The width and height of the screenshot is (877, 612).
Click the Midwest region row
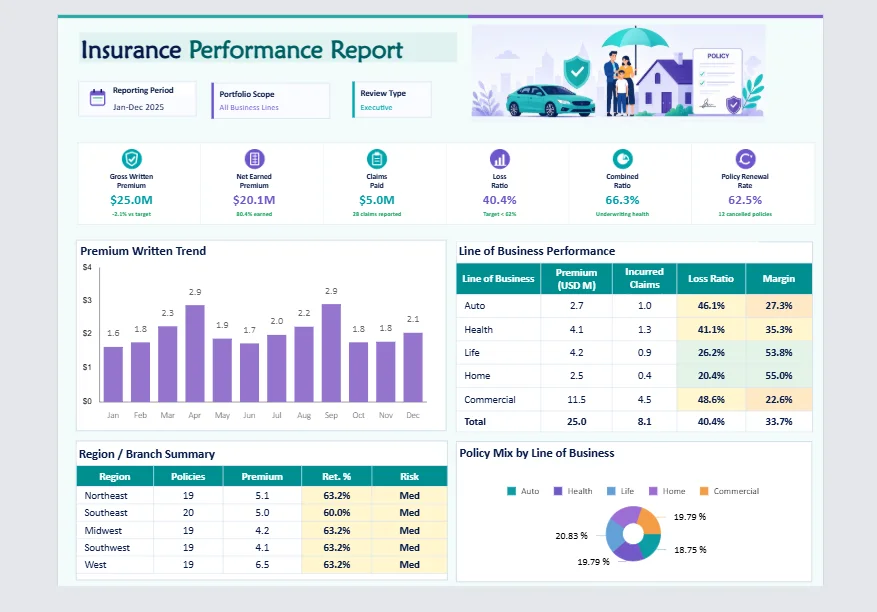tap(262, 530)
